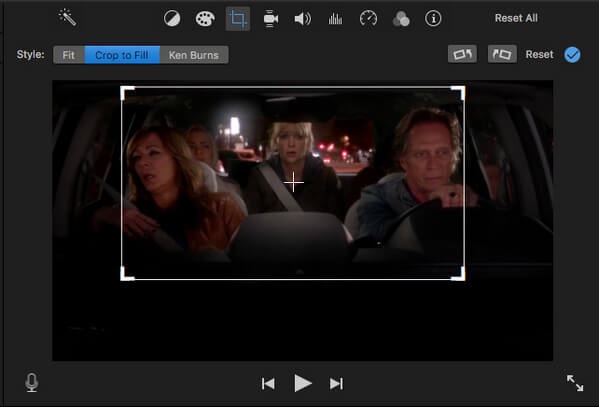Rotate the clip counterclockwise

click(x=462, y=54)
